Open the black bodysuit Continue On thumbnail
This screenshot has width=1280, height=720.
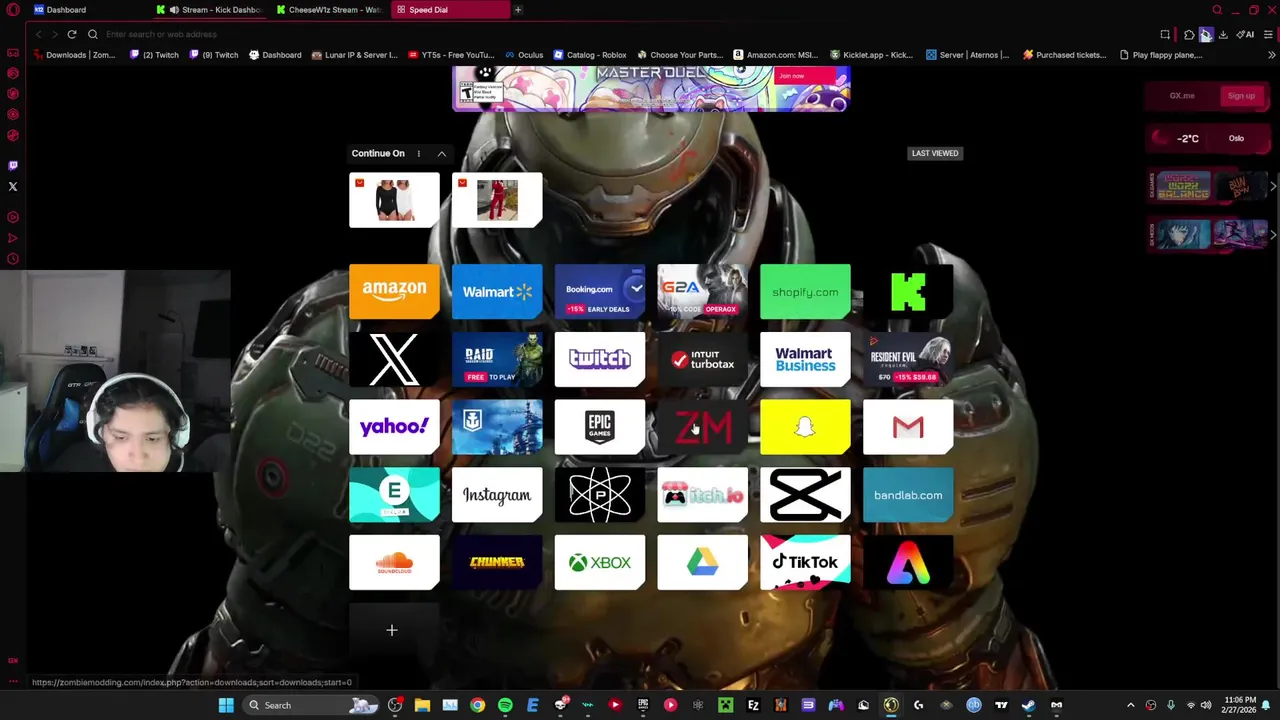click(x=394, y=200)
